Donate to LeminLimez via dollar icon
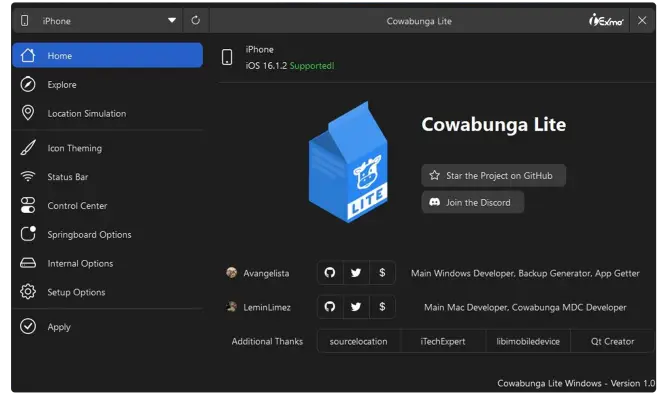Screen dimensions: 670x396 coord(382,307)
